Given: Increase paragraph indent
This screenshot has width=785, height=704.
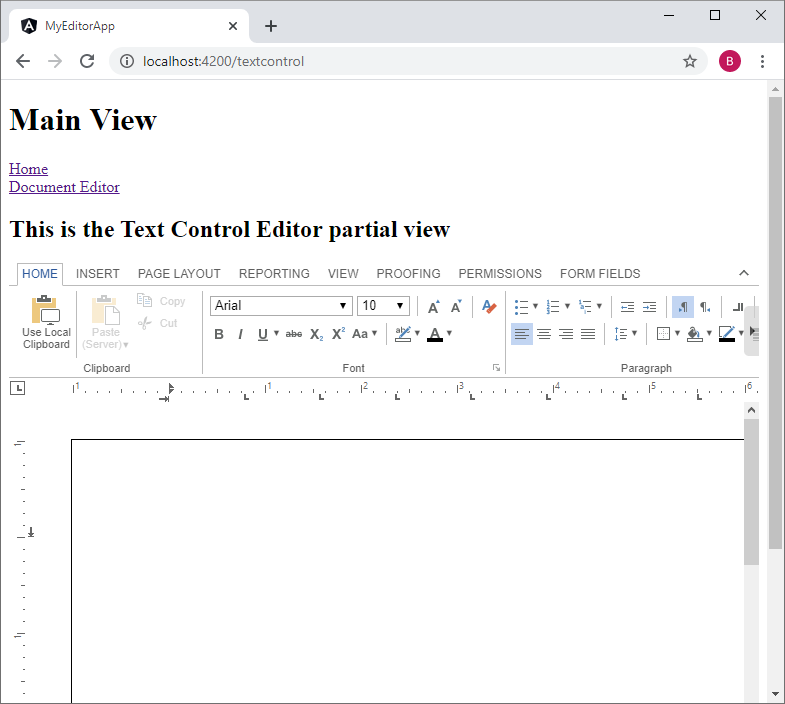Looking at the screenshot, I should [649, 307].
